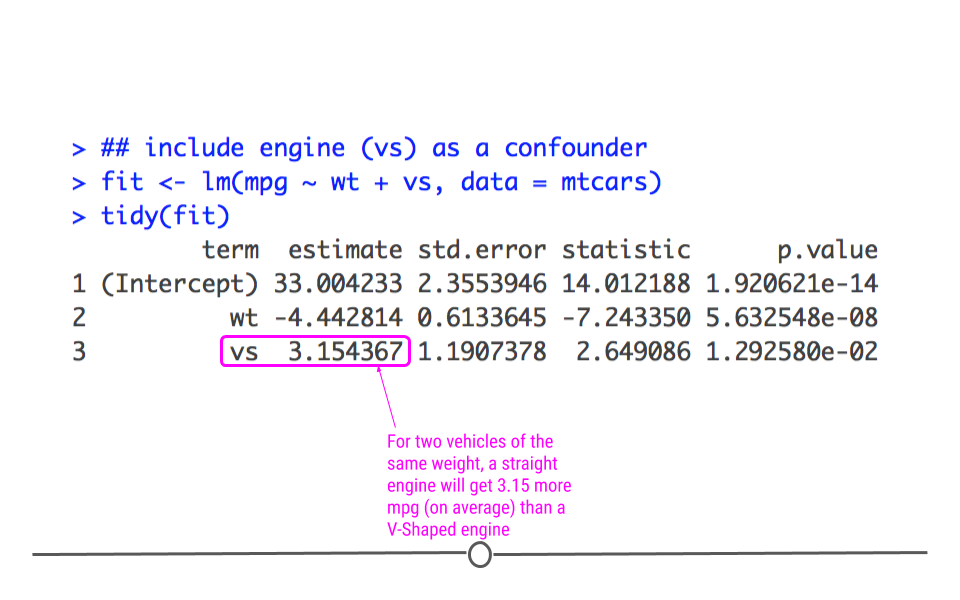Click the 'term' column header

(231, 250)
